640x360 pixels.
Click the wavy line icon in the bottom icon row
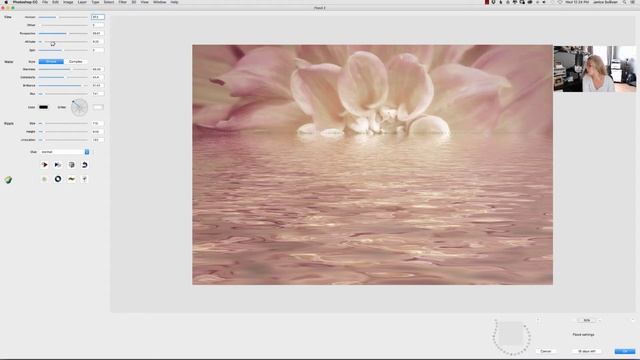tap(71, 179)
